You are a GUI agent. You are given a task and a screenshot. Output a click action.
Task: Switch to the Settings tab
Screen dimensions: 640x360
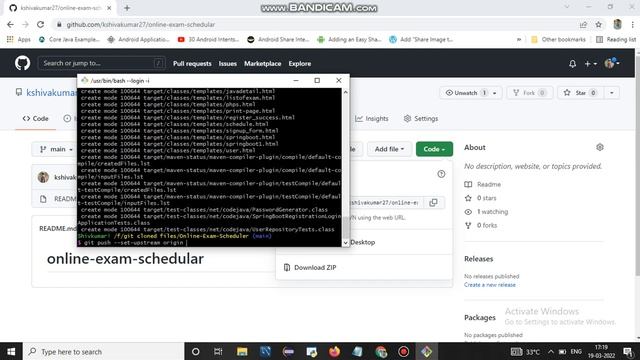pos(421,118)
